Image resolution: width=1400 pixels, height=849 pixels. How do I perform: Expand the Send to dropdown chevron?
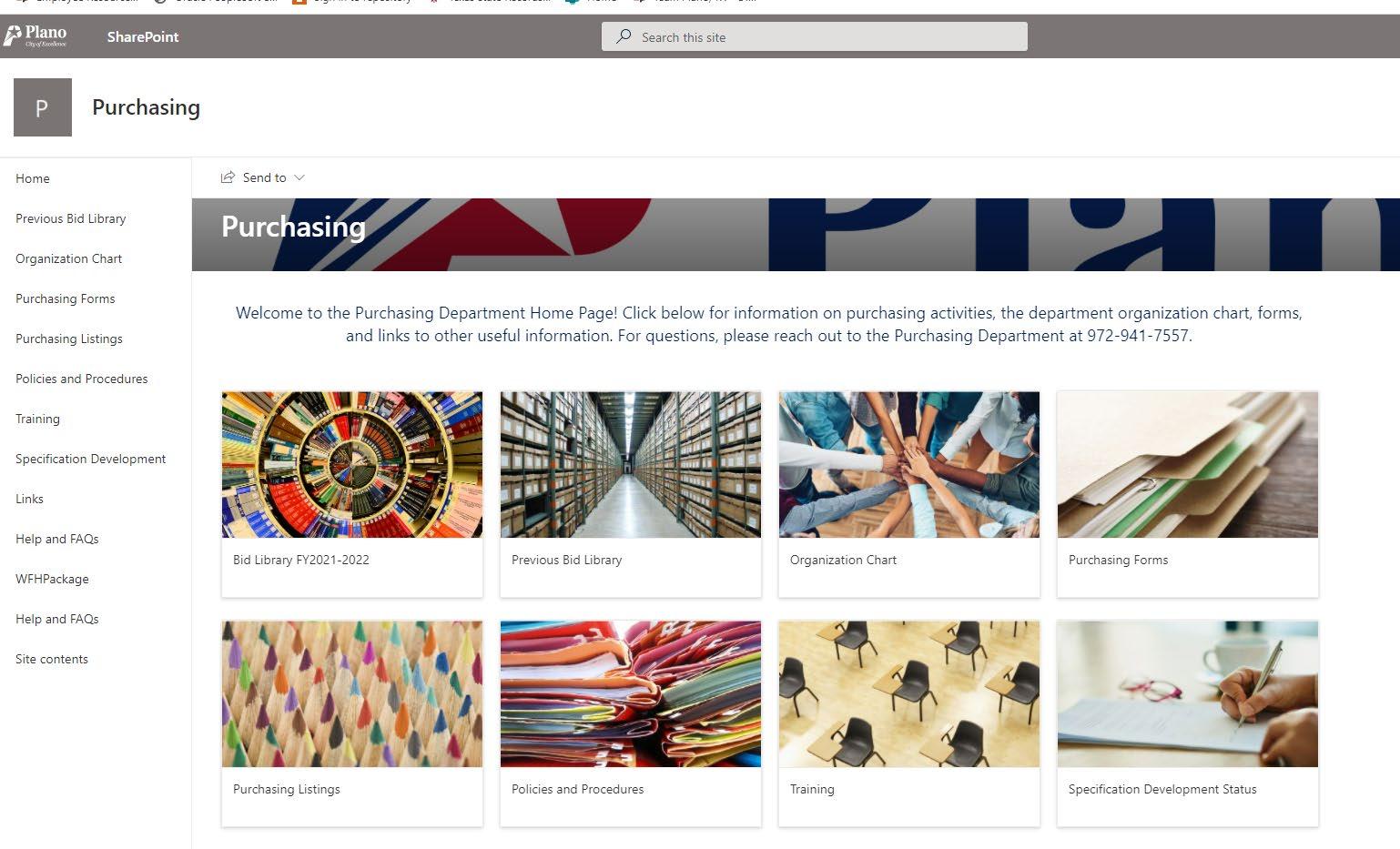tap(299, 177)
